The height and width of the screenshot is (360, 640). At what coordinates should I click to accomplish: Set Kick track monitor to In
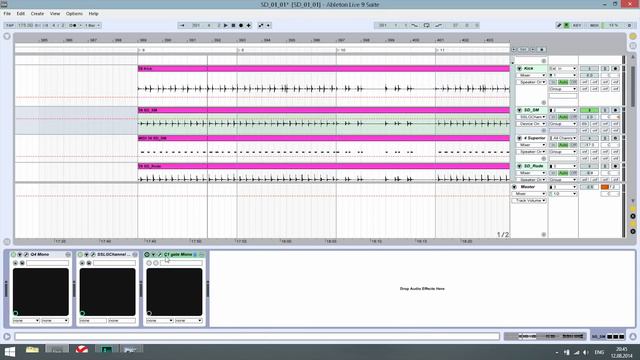tap(553, 82)
